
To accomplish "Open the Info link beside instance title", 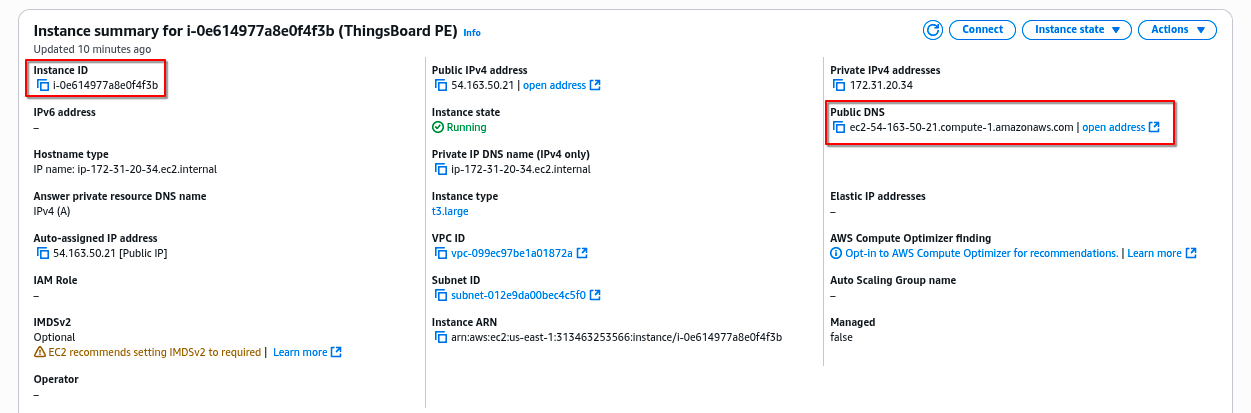I will [471, 33].
